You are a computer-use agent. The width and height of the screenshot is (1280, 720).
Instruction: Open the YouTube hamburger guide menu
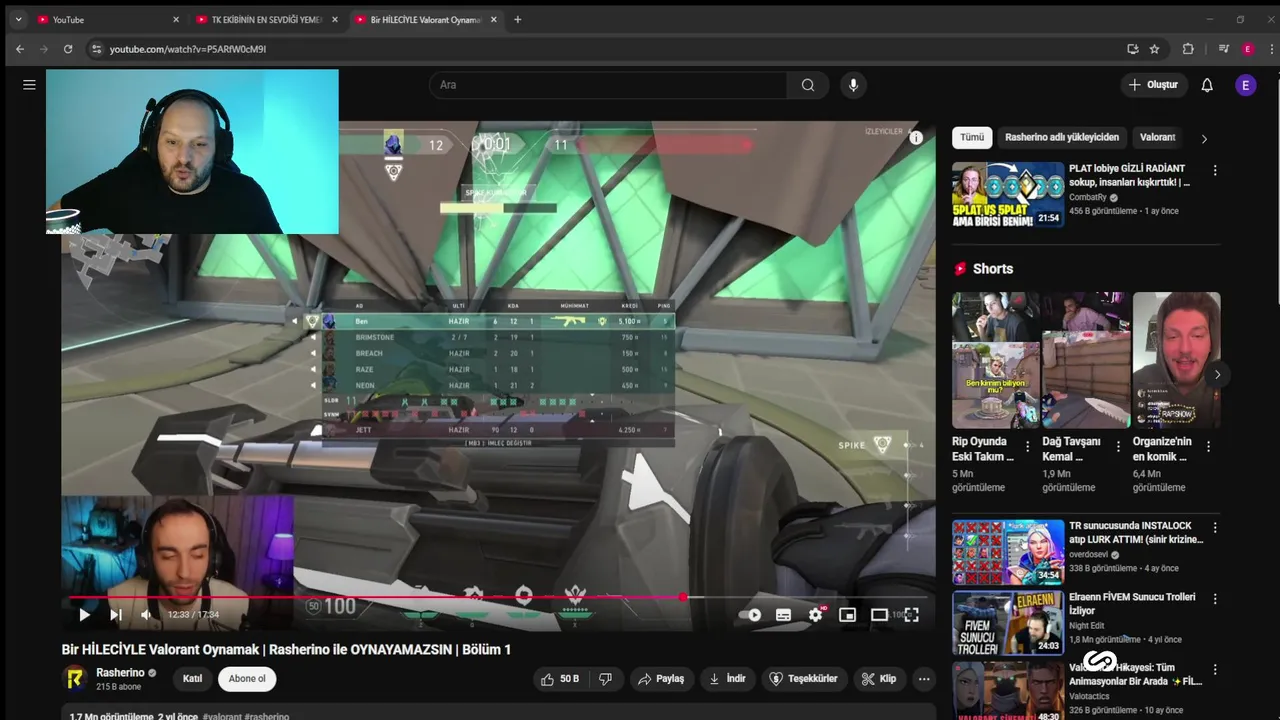(29, 85)
